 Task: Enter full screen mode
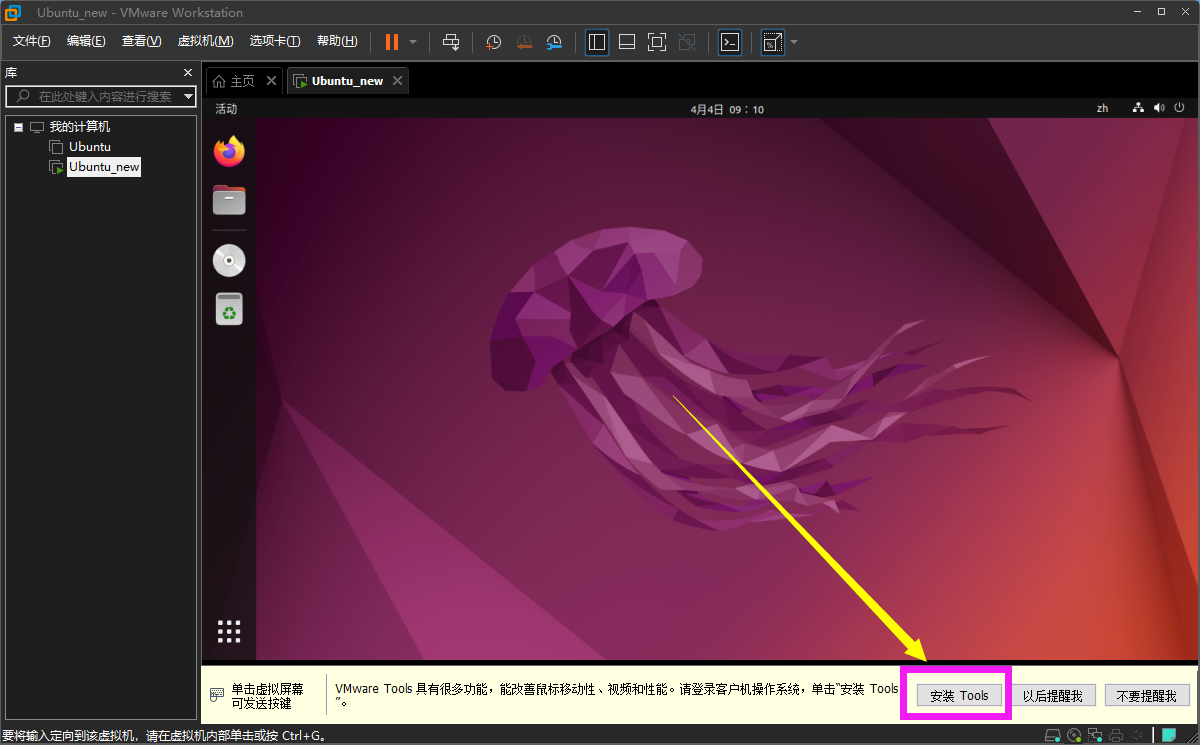(x=657, y=42)
